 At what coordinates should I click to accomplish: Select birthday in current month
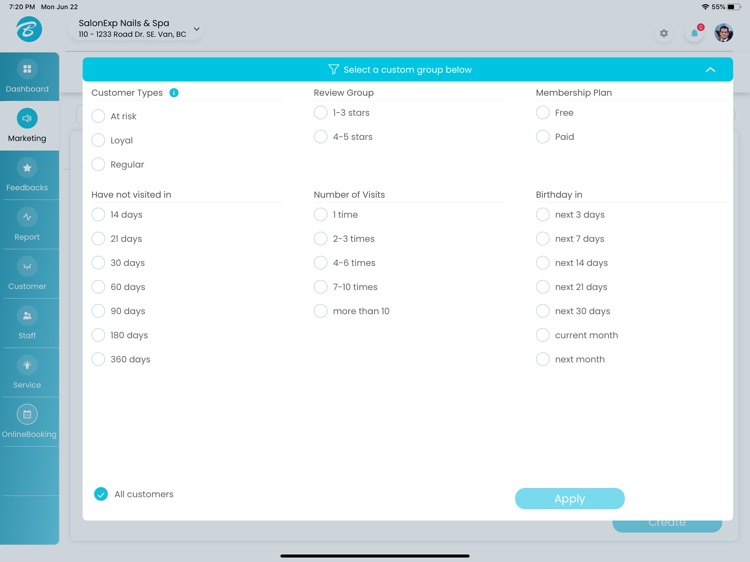click(543, 335)
